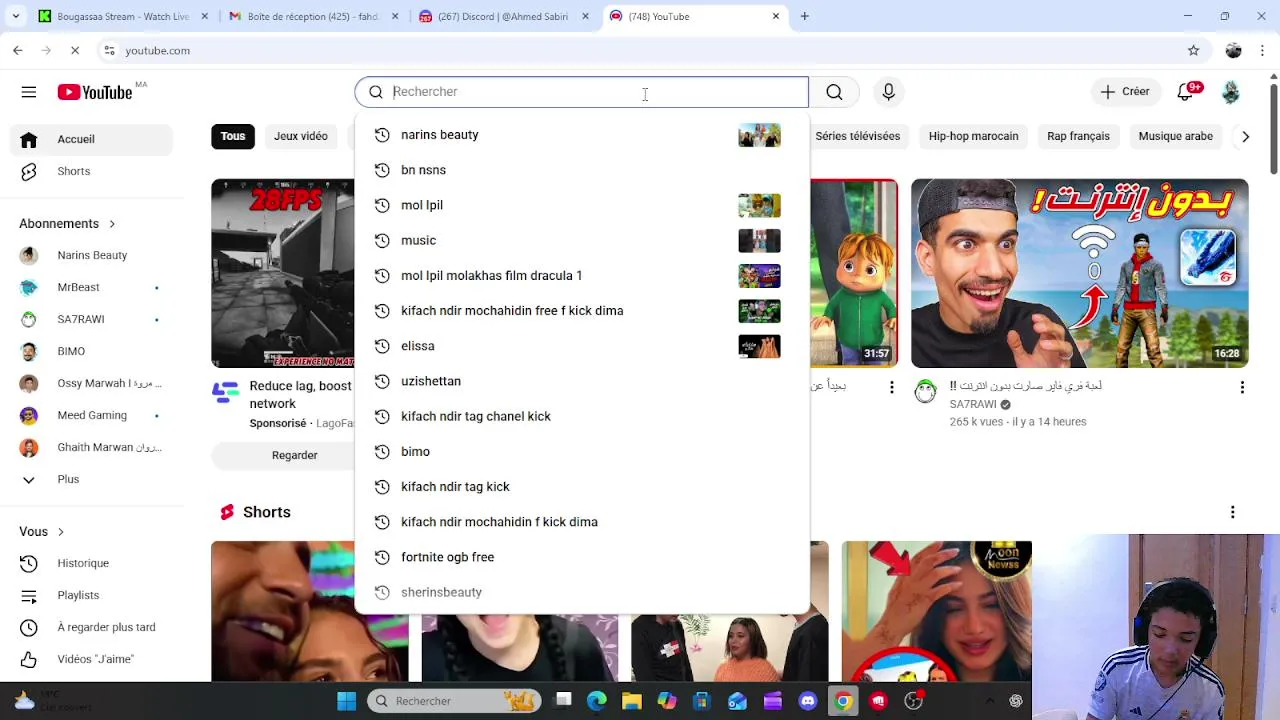
Task: Select 'bimo' search suggestion
Action: 581,451
